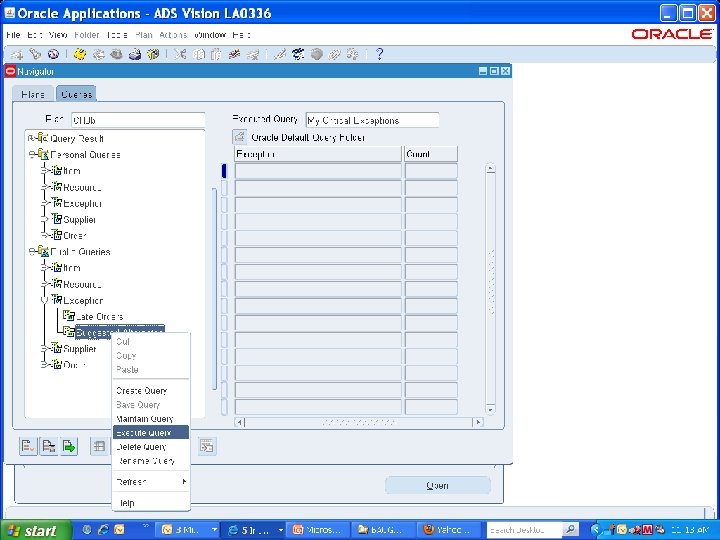Expand Resource under Personal Queries
This screenshot has height=540, width=720.
coord(45,187)
